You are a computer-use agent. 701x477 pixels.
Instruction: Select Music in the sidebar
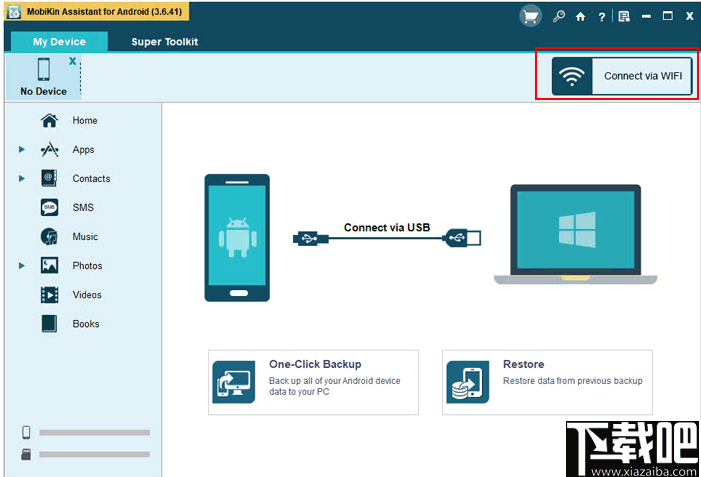pos(85,236)
